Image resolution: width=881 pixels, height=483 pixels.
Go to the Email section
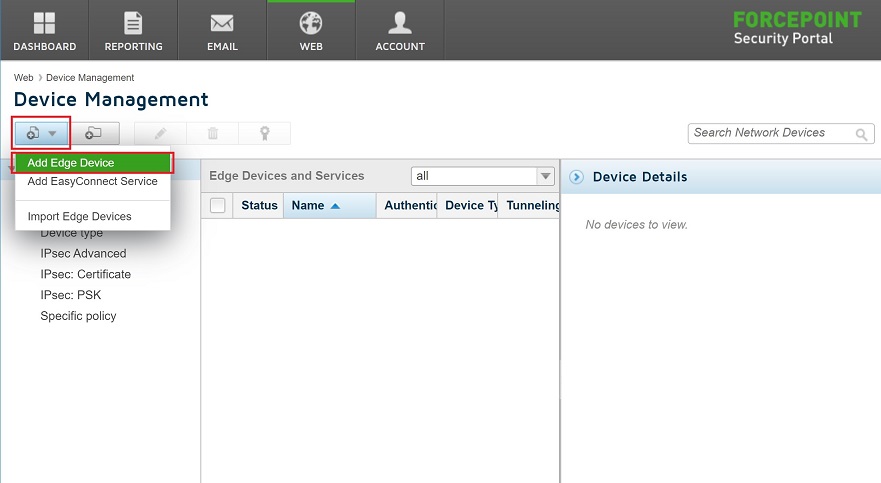click(222, 31)
